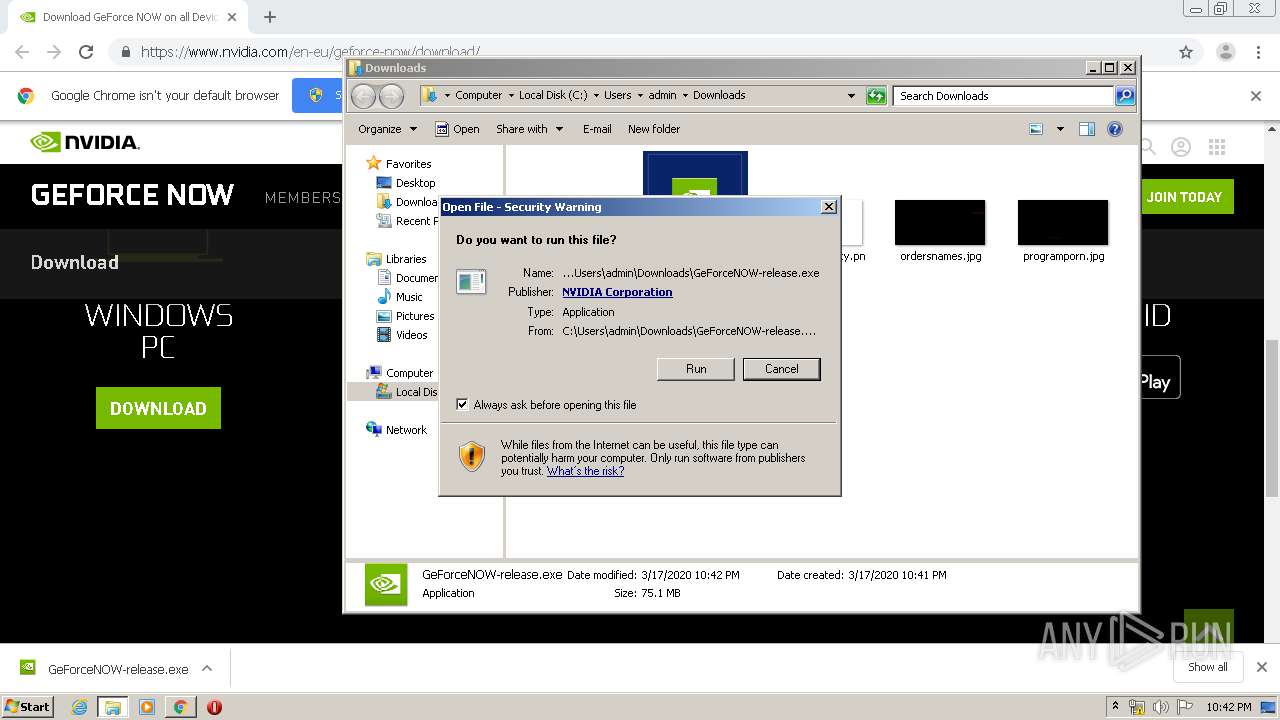The width and height of the screenshot is (1280, 720).
Task: Toggle the preview pane icon
Action: [x=1087, y=129]
